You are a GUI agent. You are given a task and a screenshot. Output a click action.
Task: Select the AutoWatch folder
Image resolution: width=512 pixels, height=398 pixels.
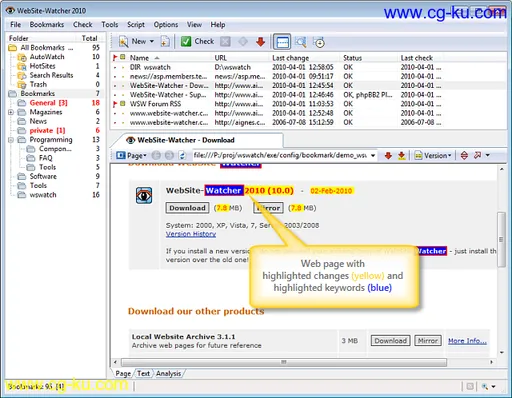47,57
